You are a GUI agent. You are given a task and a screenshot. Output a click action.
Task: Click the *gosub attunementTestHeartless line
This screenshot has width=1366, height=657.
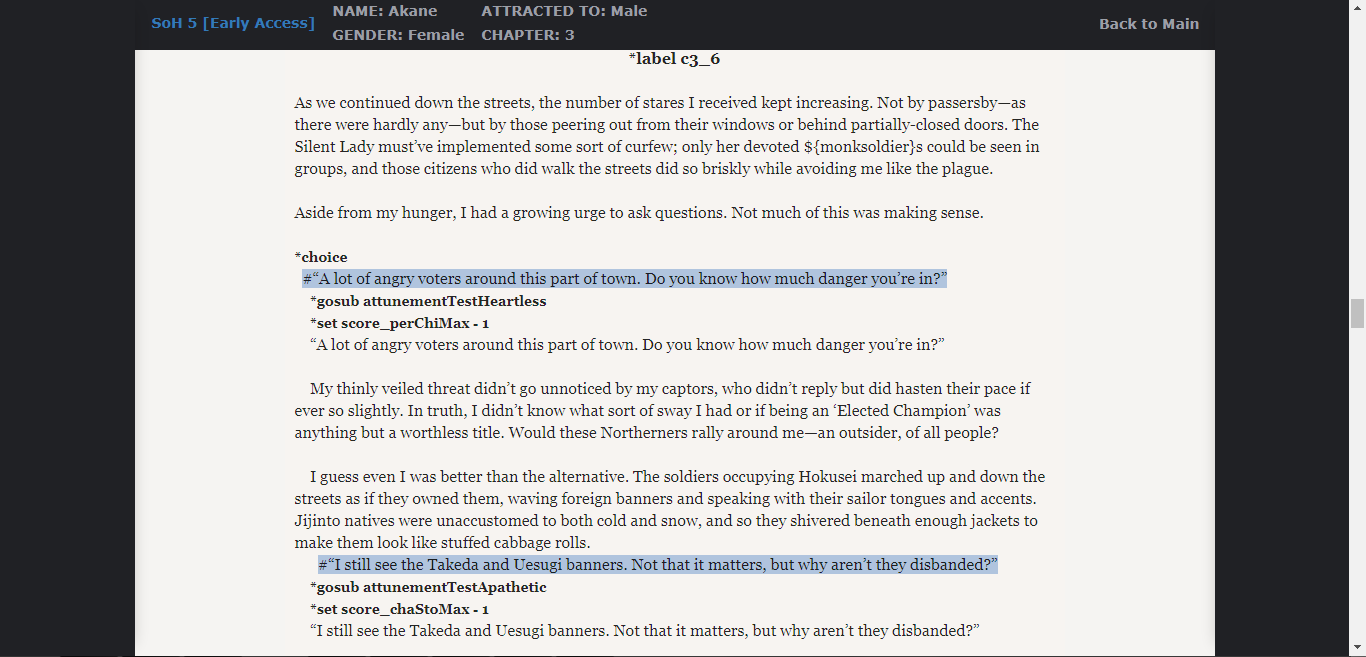tap(428, 301)
